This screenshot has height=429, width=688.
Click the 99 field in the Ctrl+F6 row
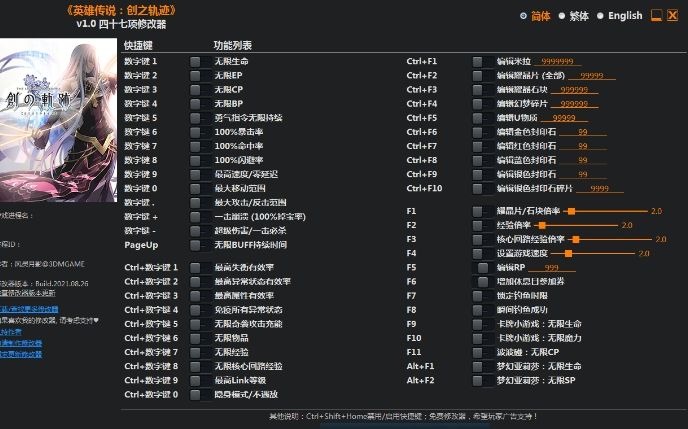[x=583, y=132]
